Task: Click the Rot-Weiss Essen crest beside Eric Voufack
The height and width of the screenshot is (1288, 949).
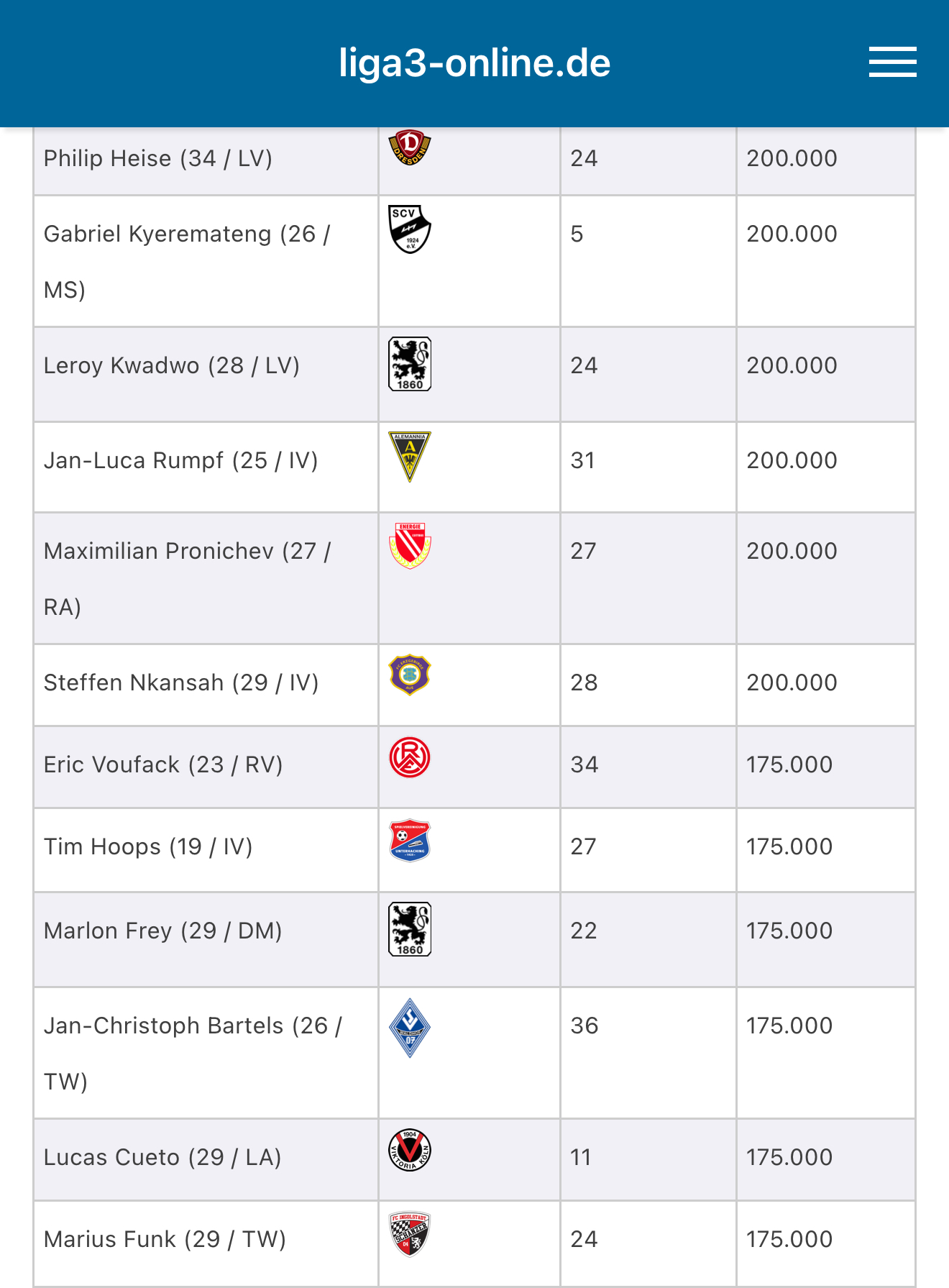Action: (x=410, y=757)
